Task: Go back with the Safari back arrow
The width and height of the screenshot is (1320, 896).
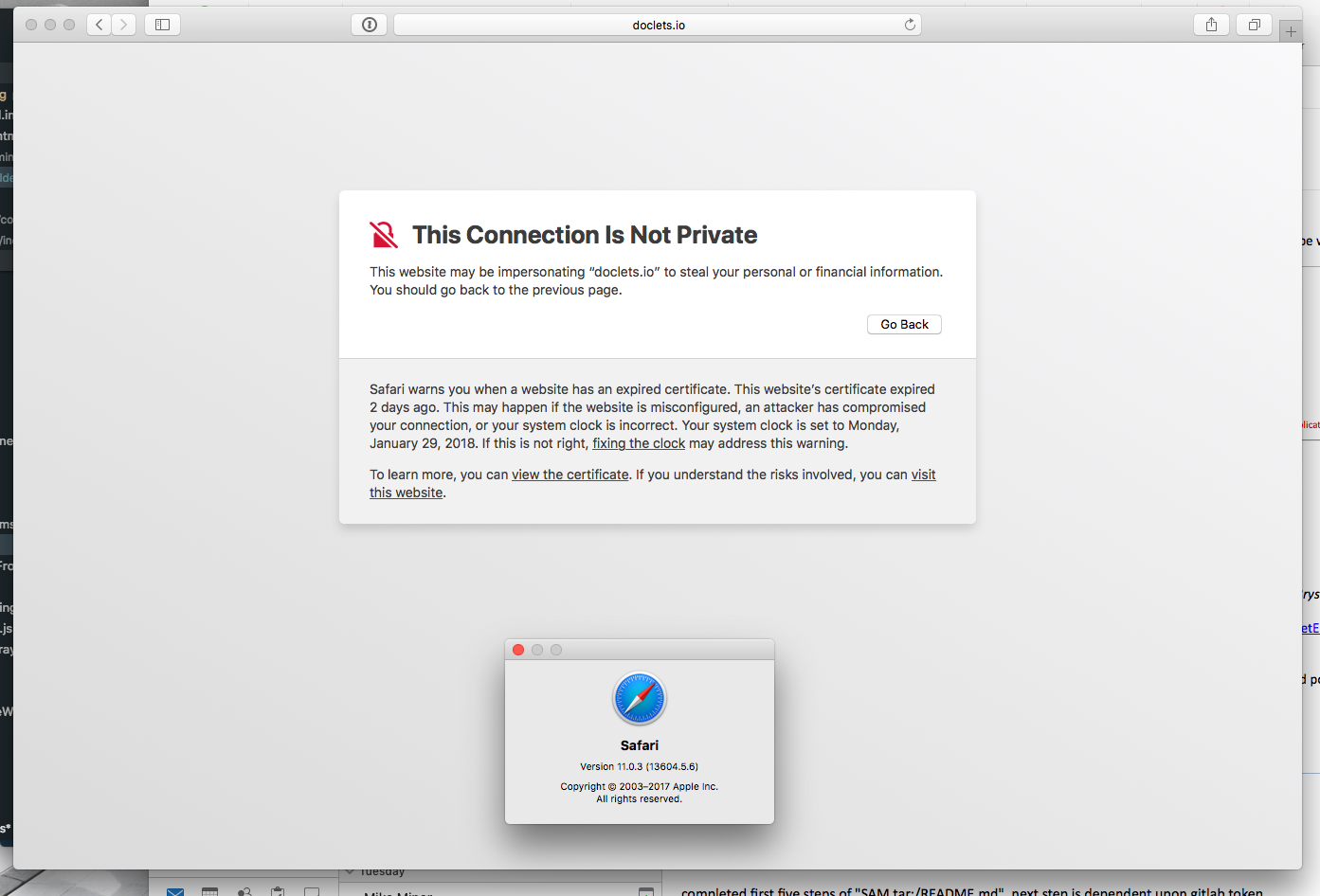Action: pos(99,25)
